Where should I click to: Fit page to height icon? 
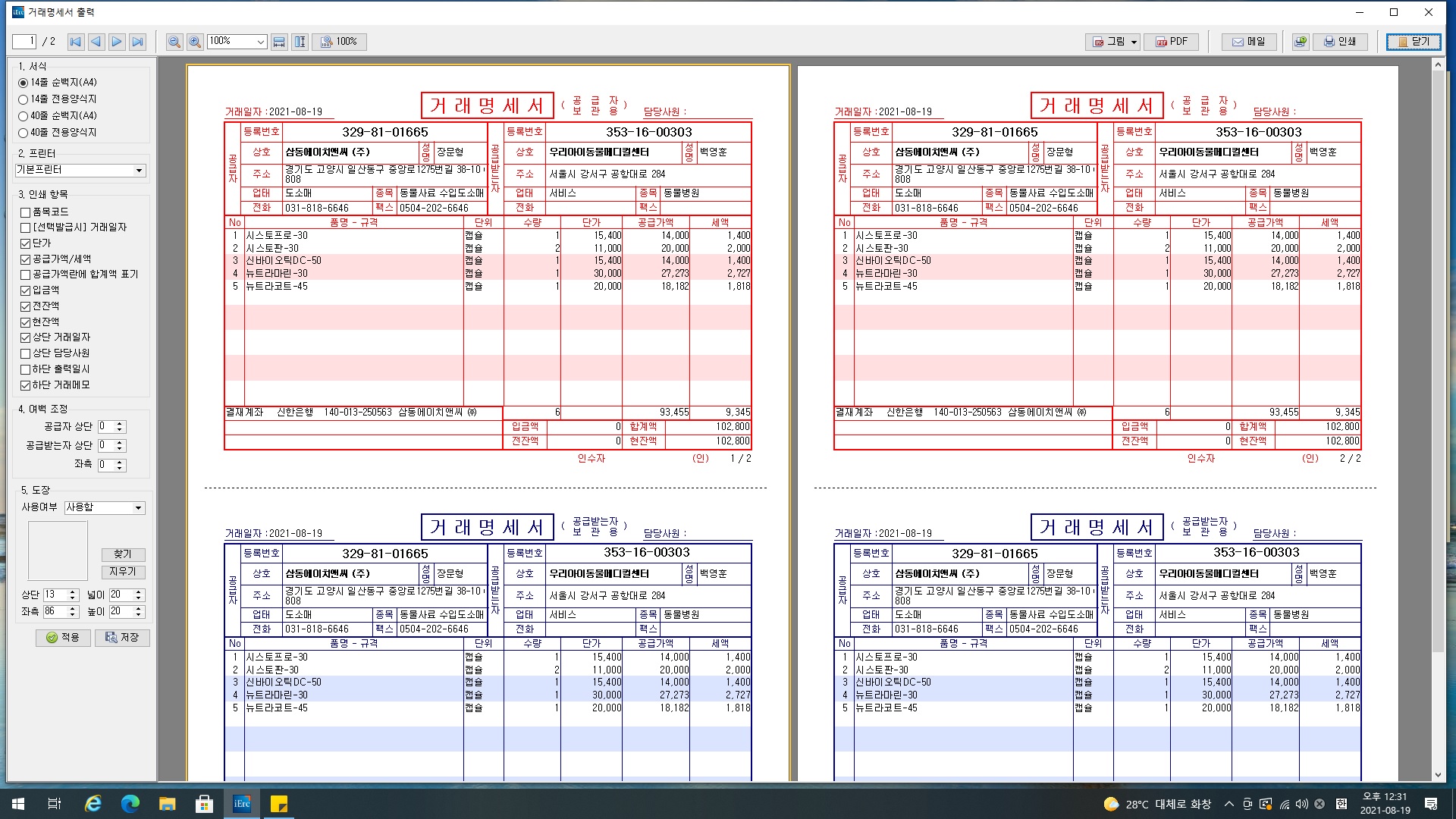pos(300,42)
